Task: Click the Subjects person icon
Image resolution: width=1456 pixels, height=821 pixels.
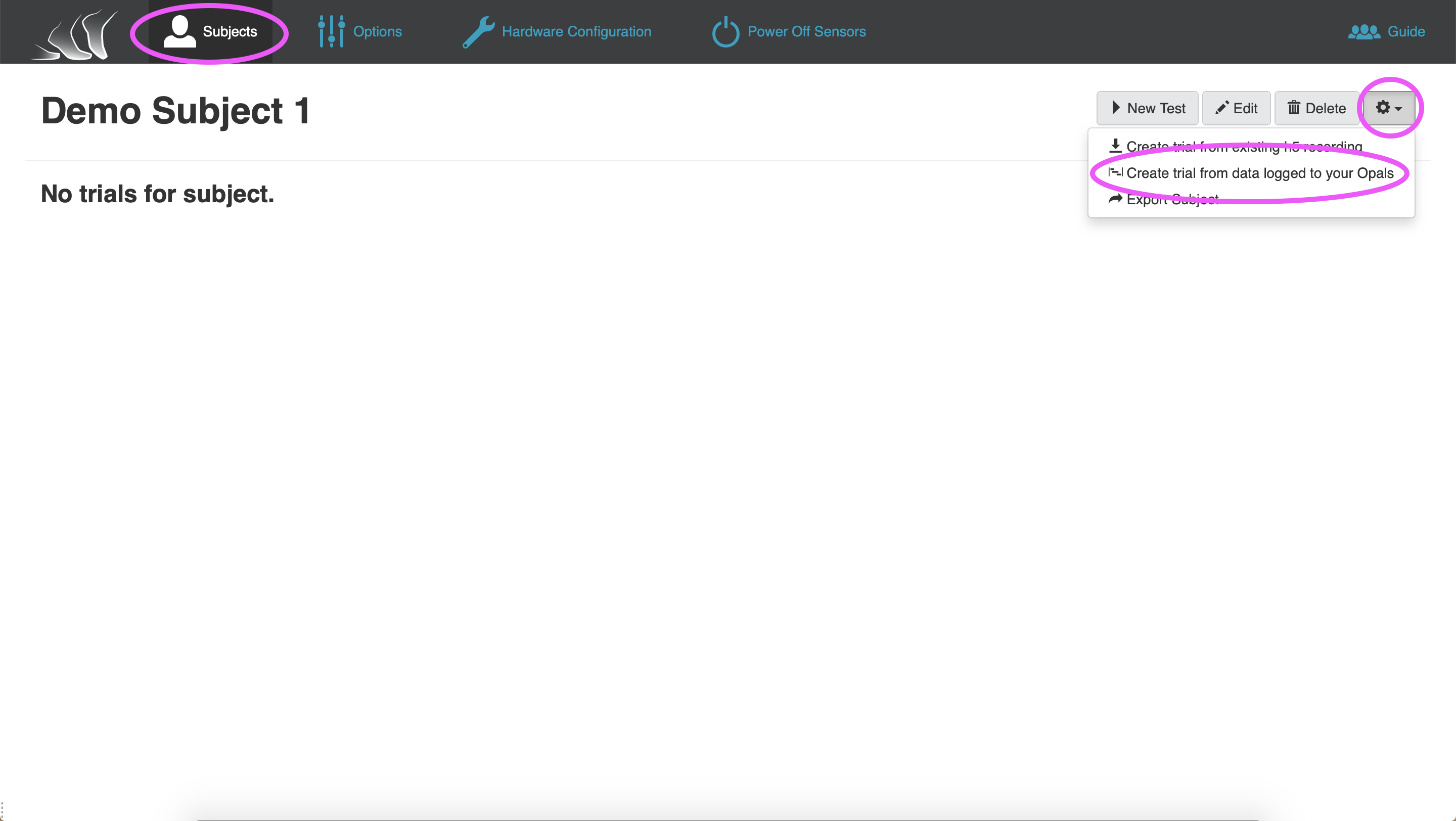Action: point(180,32)
